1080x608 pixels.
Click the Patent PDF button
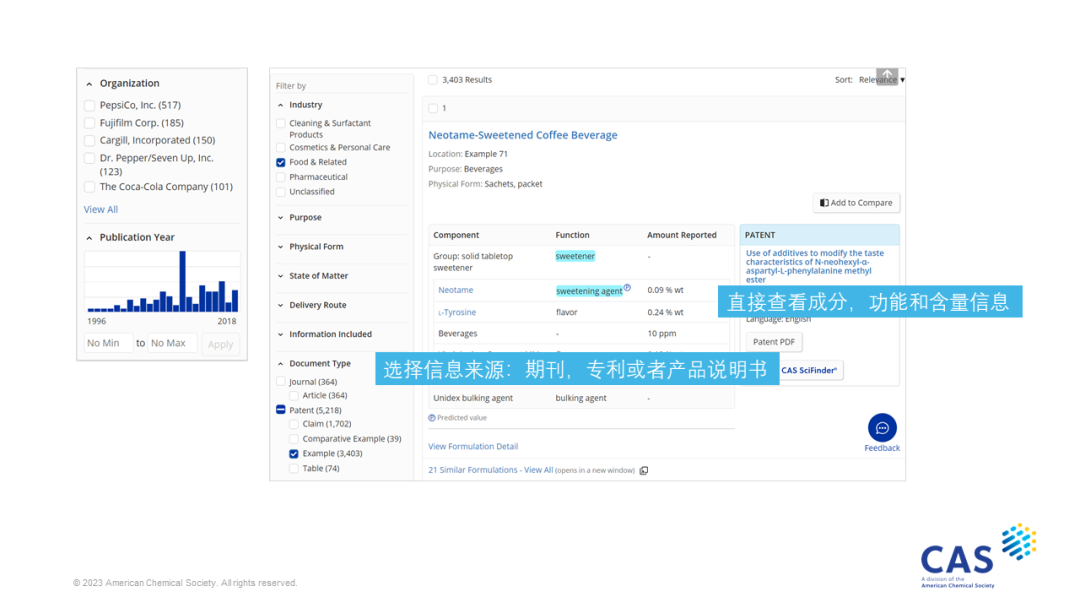point(773,342)
